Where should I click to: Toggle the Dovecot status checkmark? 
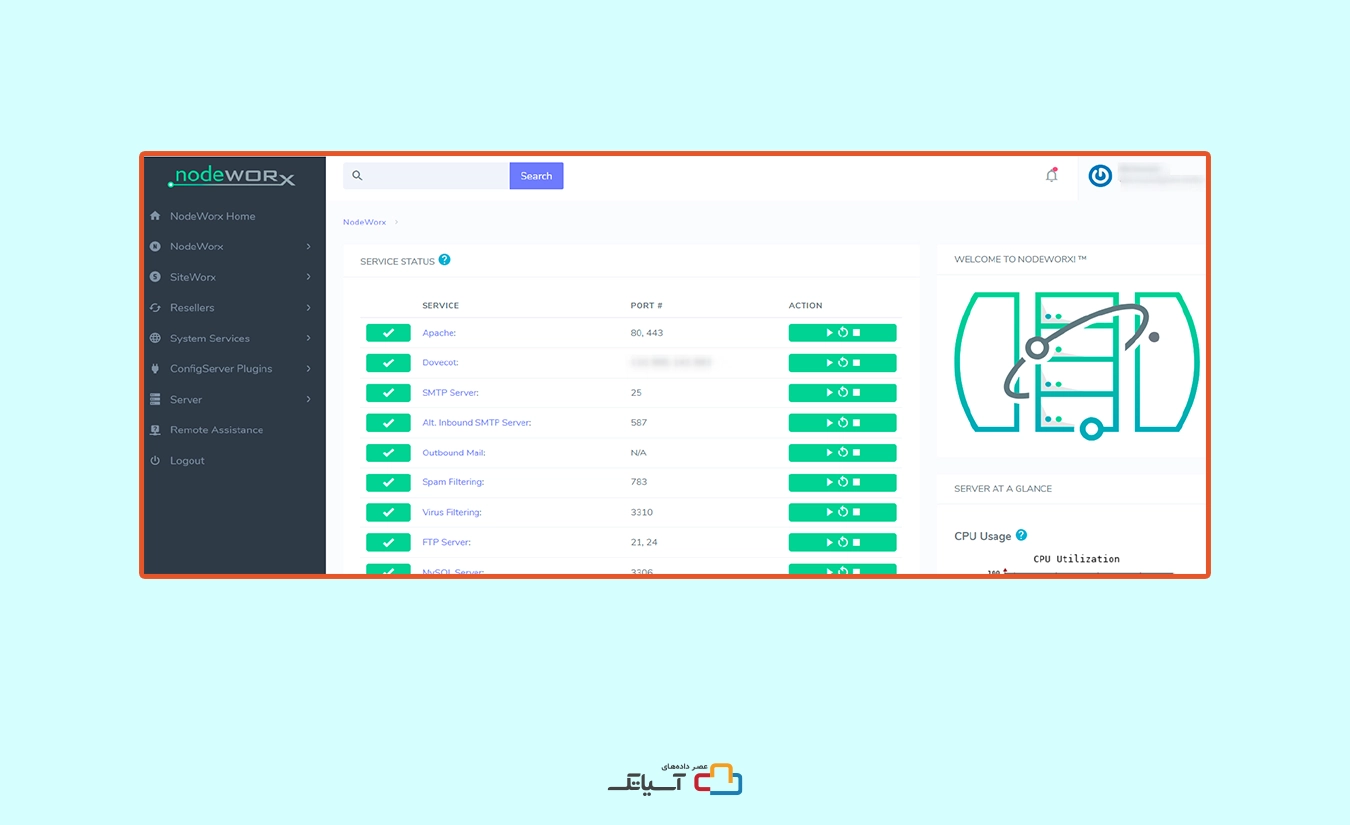(388, 363)
